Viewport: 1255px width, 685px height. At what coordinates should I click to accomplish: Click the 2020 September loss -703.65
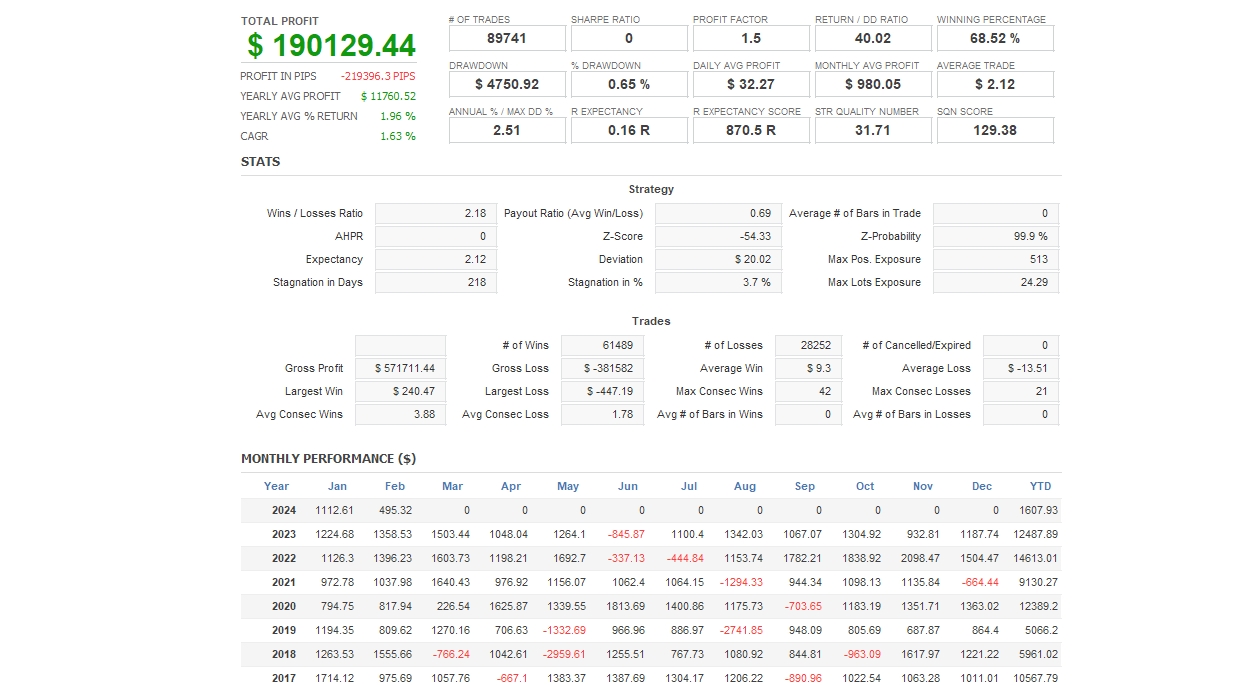802,606
